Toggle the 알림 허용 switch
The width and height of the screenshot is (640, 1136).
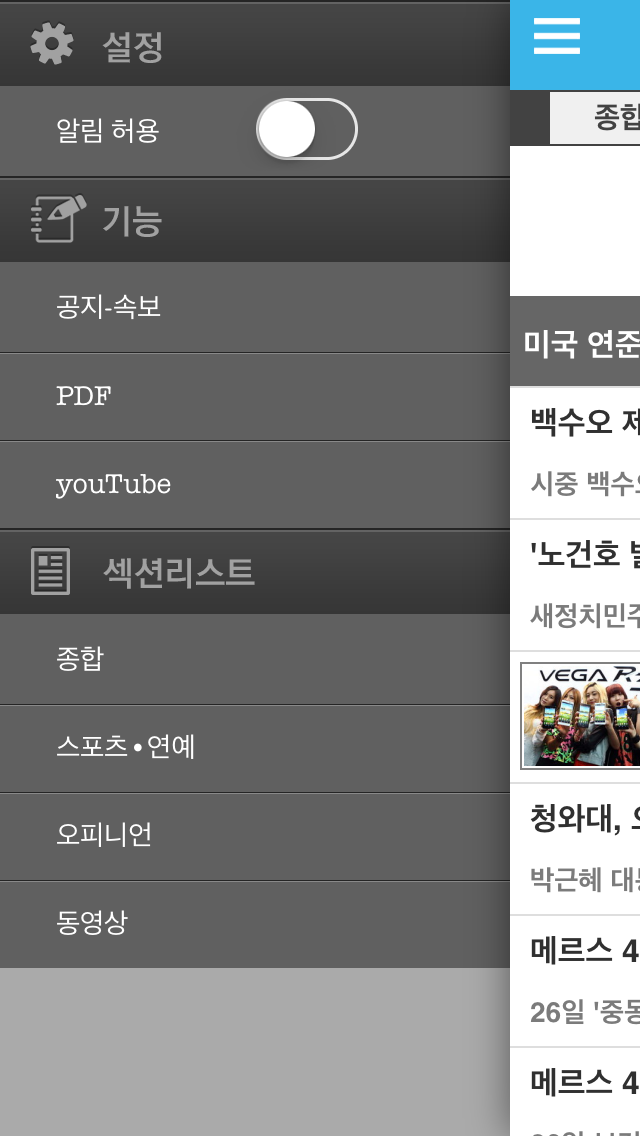(307, 129)
